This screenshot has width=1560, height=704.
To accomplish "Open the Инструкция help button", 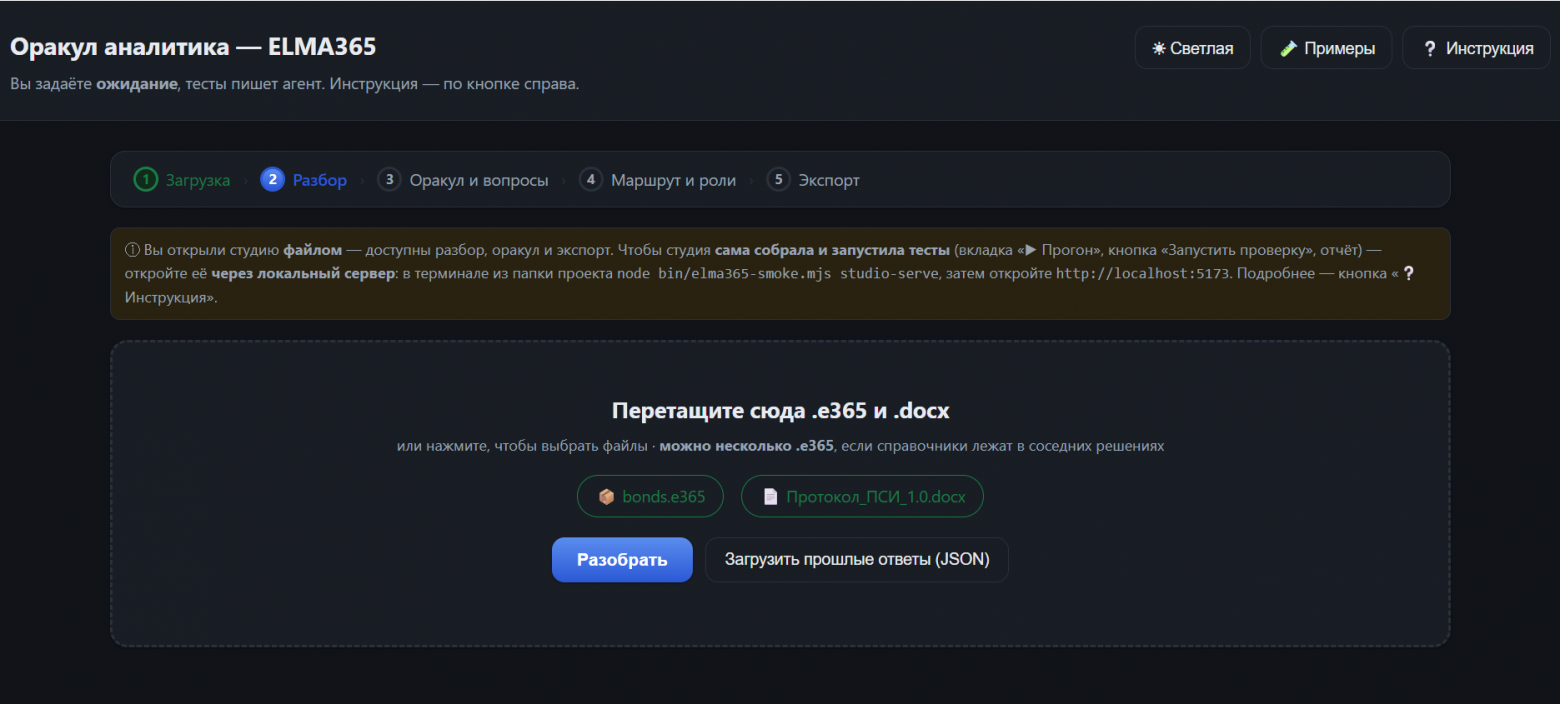I will click(x=1478, y=48).
